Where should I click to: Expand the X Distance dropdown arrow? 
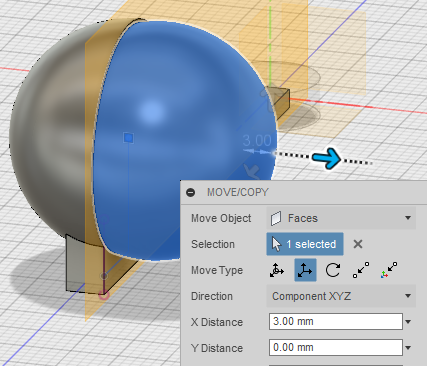pos(408,322)
